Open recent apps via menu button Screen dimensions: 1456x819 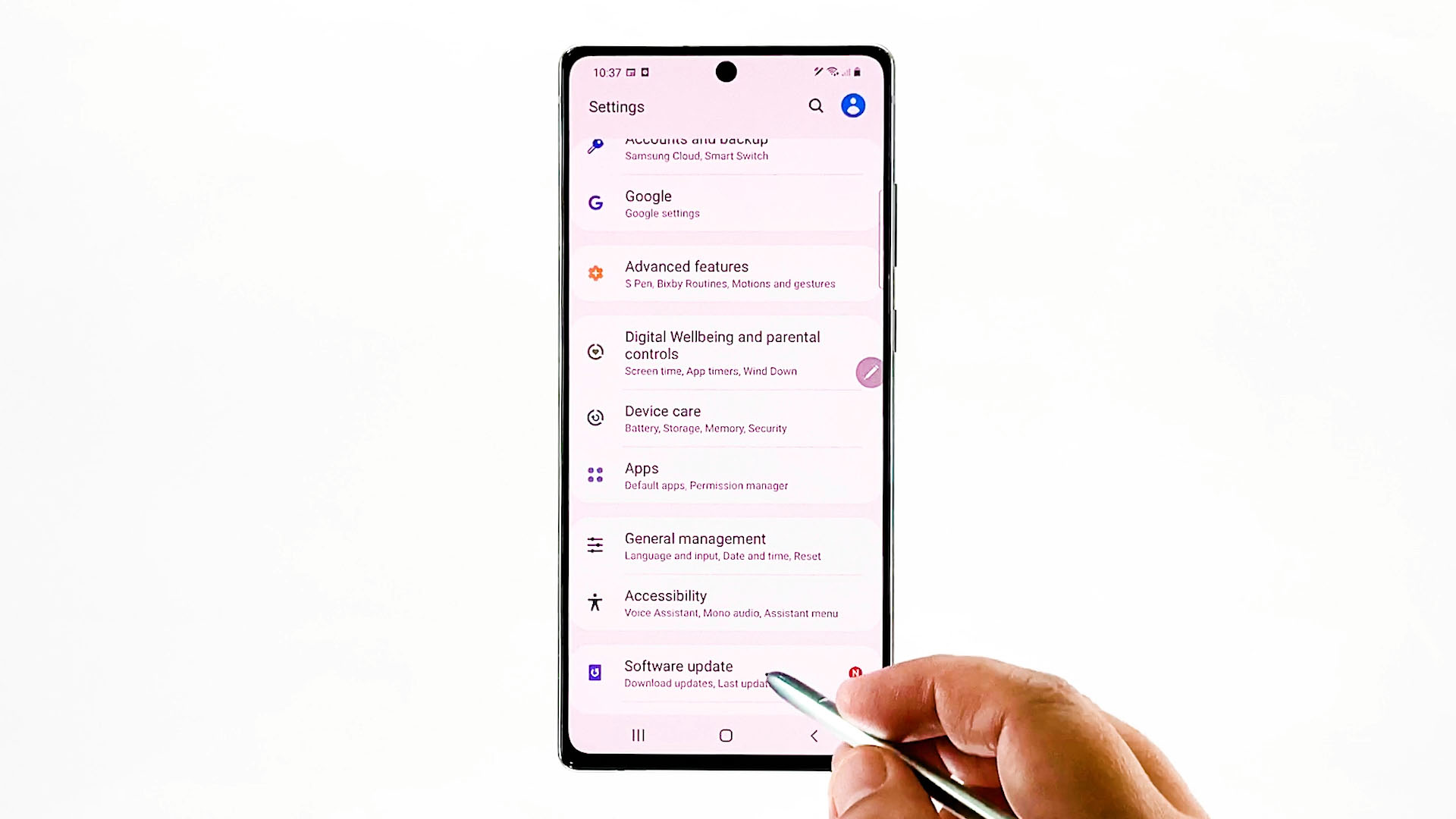[638, 735]
